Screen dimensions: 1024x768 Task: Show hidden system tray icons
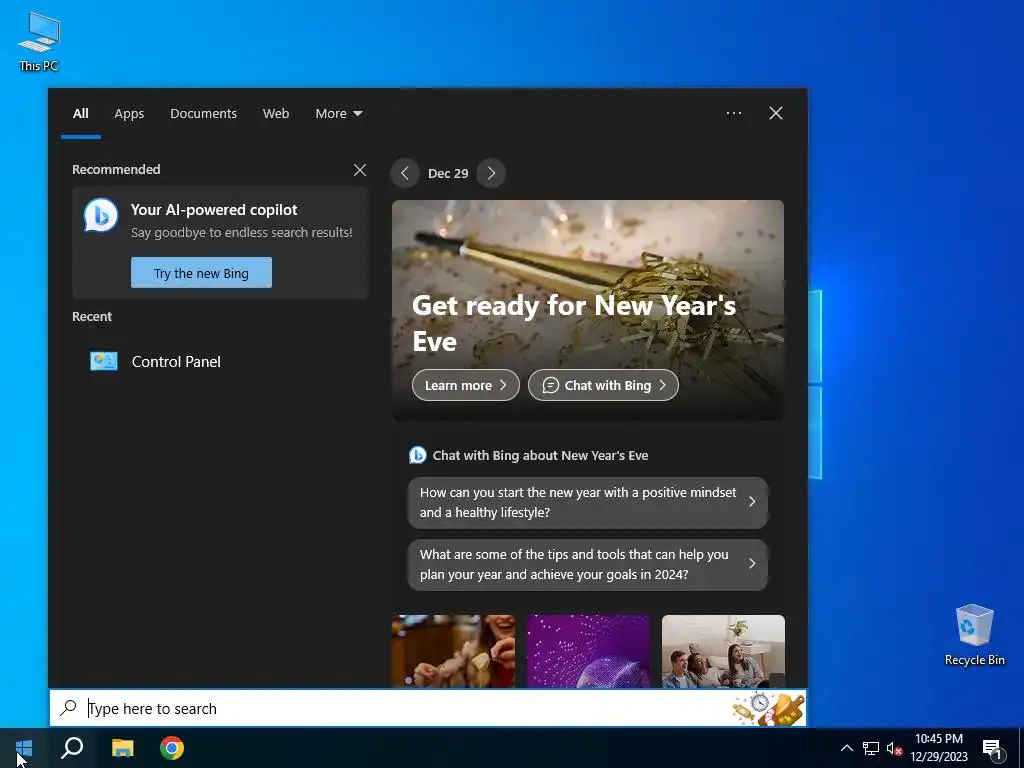(x=846, y=748)
